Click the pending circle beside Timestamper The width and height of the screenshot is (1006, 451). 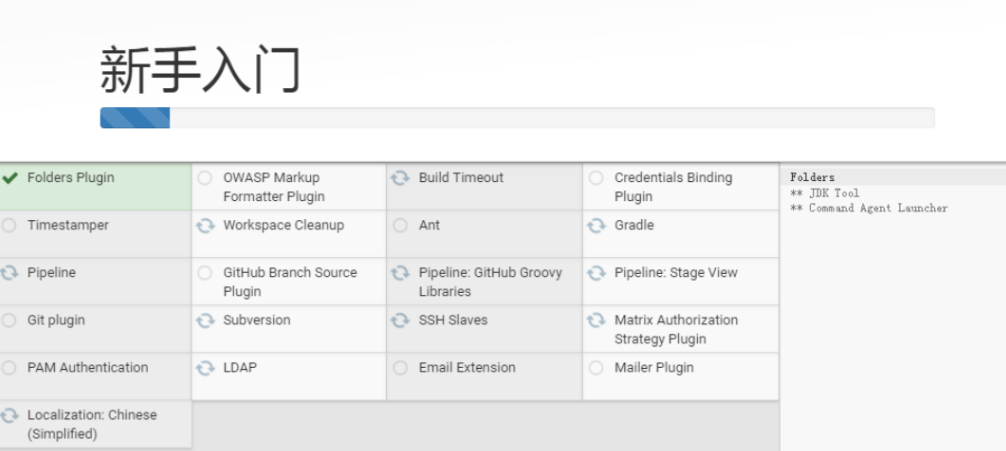pos(9,225)
